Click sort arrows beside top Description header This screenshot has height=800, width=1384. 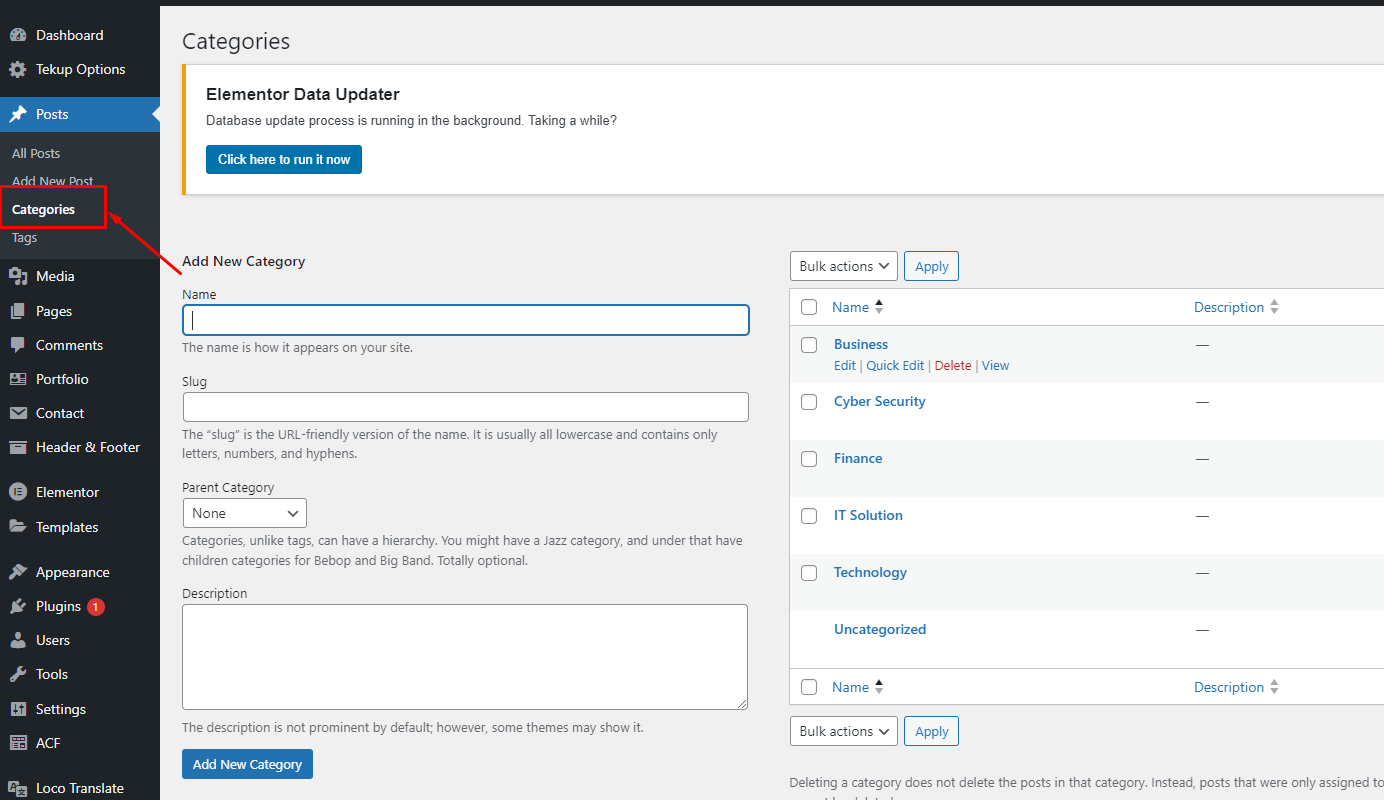click(1275, 307)
